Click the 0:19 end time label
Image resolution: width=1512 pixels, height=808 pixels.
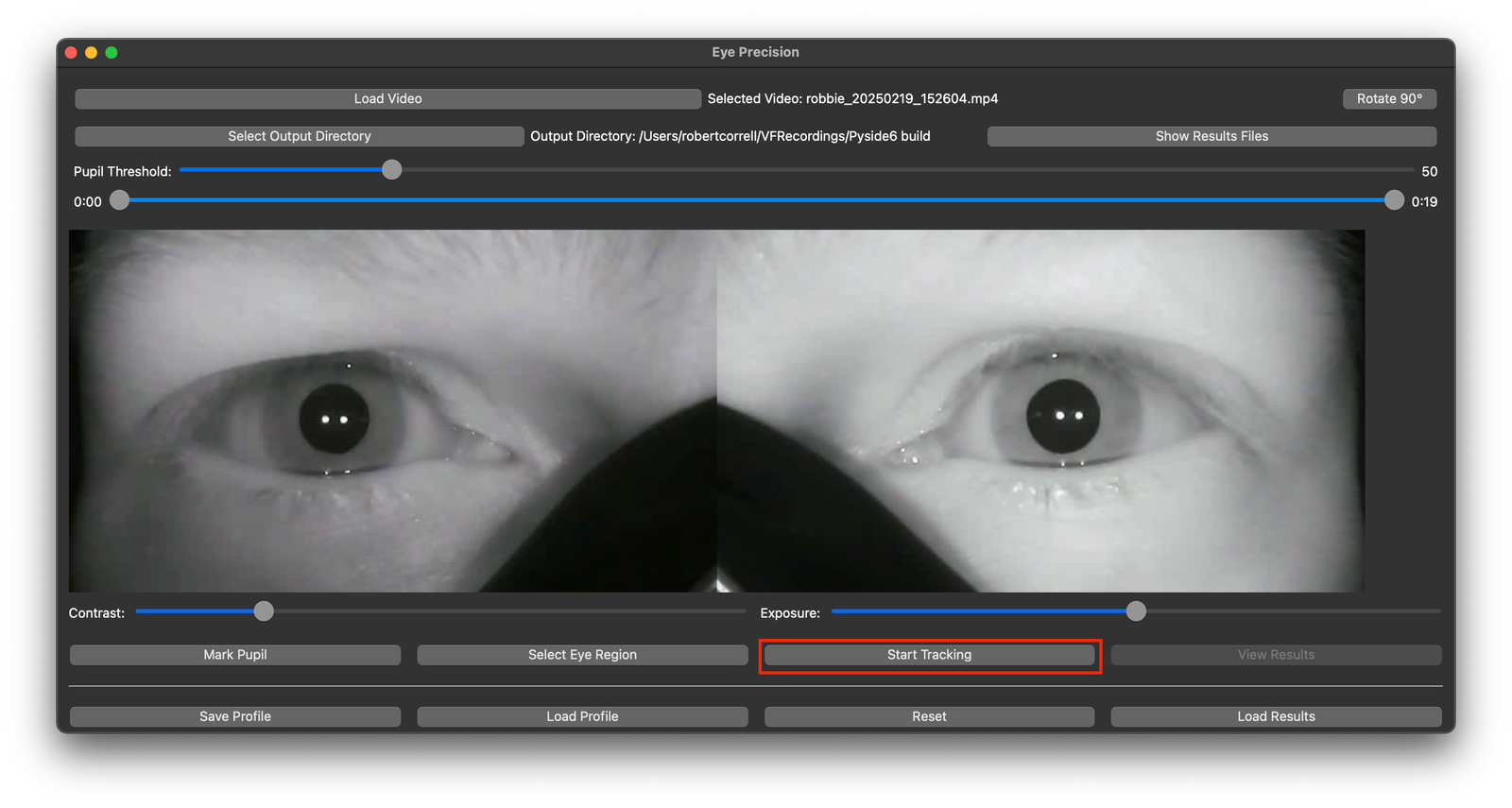[1424, 201]
